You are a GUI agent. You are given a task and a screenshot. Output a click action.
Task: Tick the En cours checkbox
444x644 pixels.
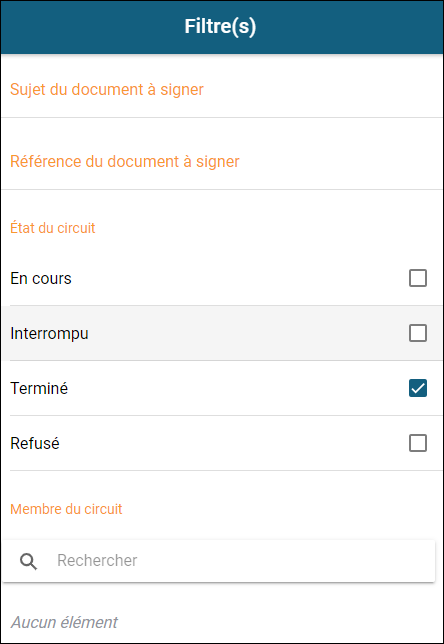[x=418, y=278]
